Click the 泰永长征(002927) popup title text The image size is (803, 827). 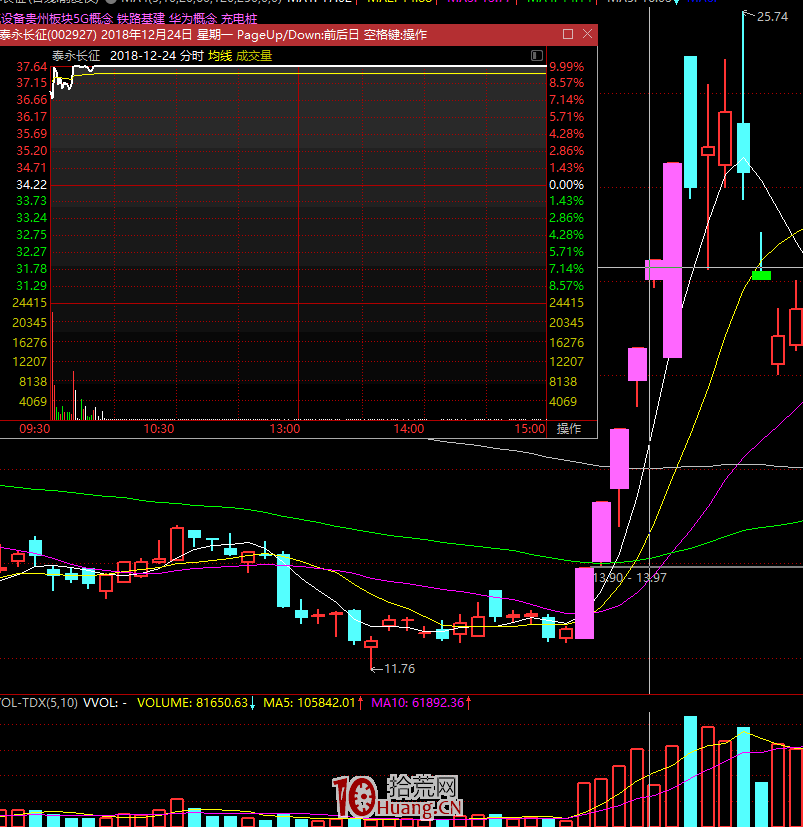(47, 34)
